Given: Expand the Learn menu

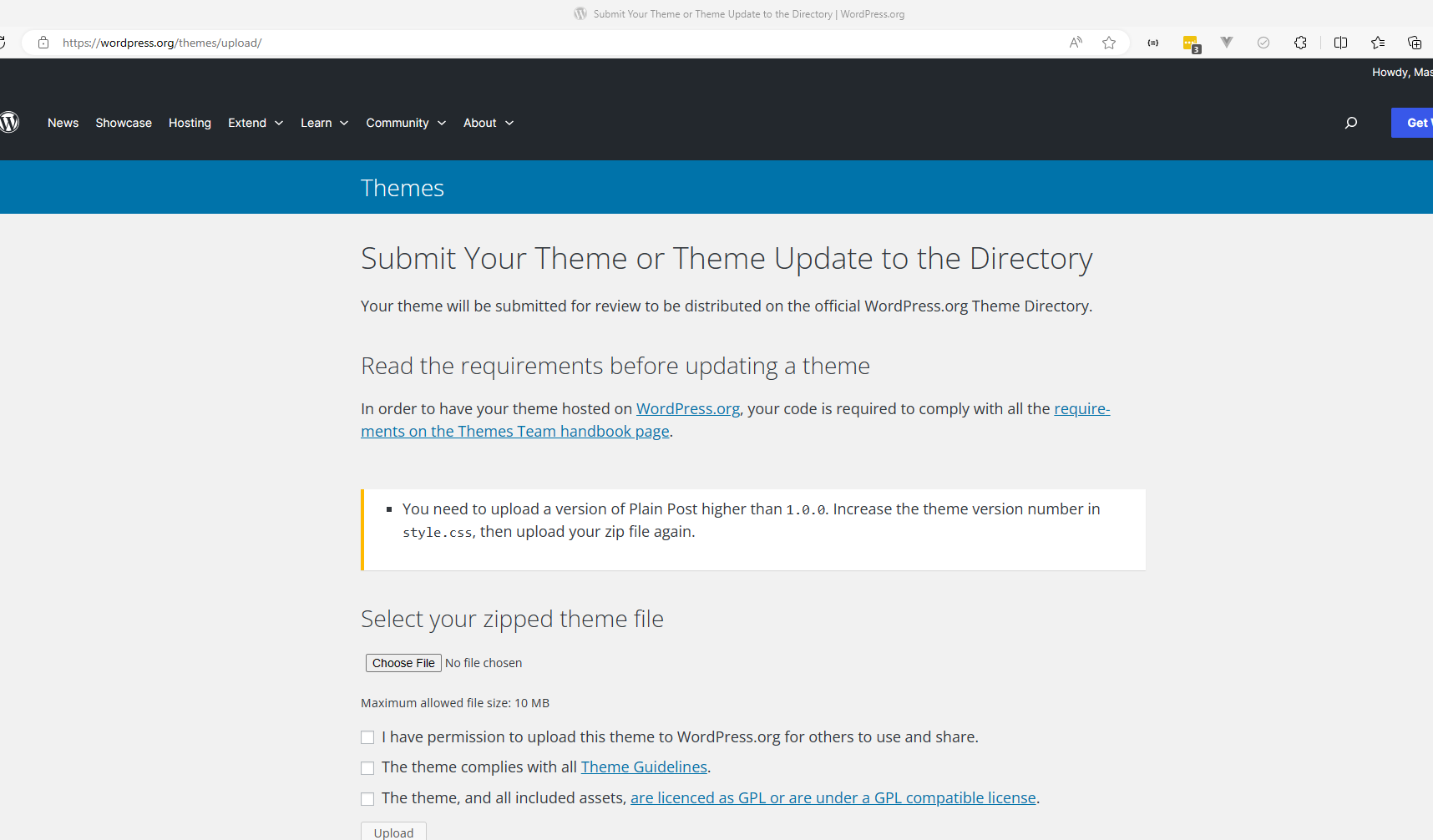Looking at the screenshot, I should pos(324,123).
